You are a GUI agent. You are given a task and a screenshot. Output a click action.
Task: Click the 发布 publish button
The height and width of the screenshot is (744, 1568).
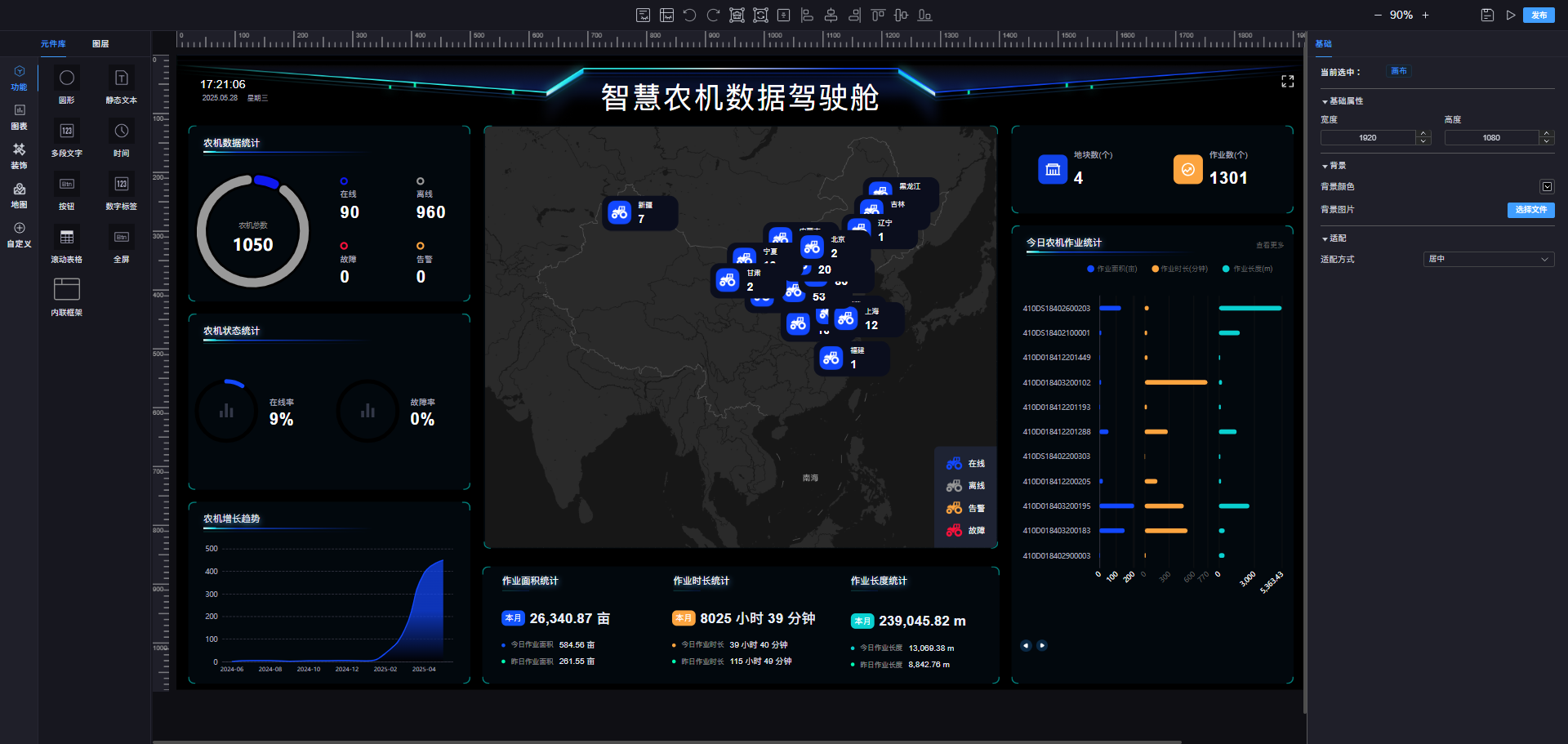point(1539,15)
